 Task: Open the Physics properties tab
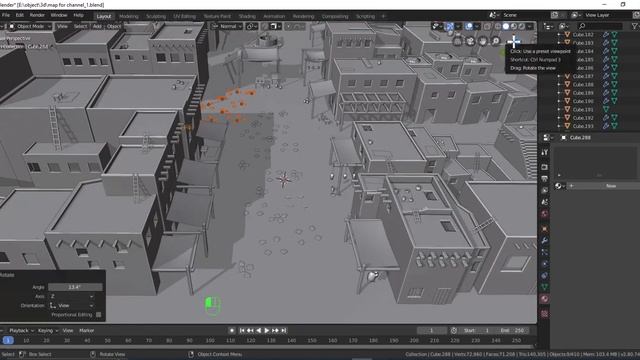point(544,264)
